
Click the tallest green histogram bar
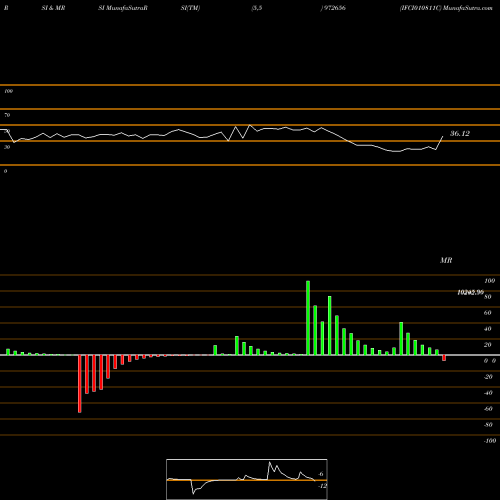pyautogui.click(x=308, y=318)
